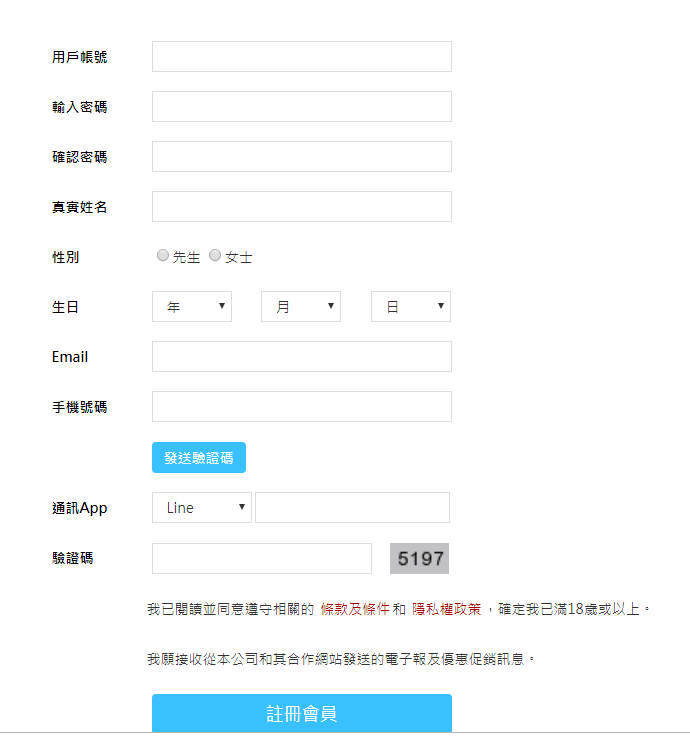Viewport: 690px width, 743px height.
Task: Click the 驗證碼 captcha input field
Action: pyautogui.click(x=261, y=559)
